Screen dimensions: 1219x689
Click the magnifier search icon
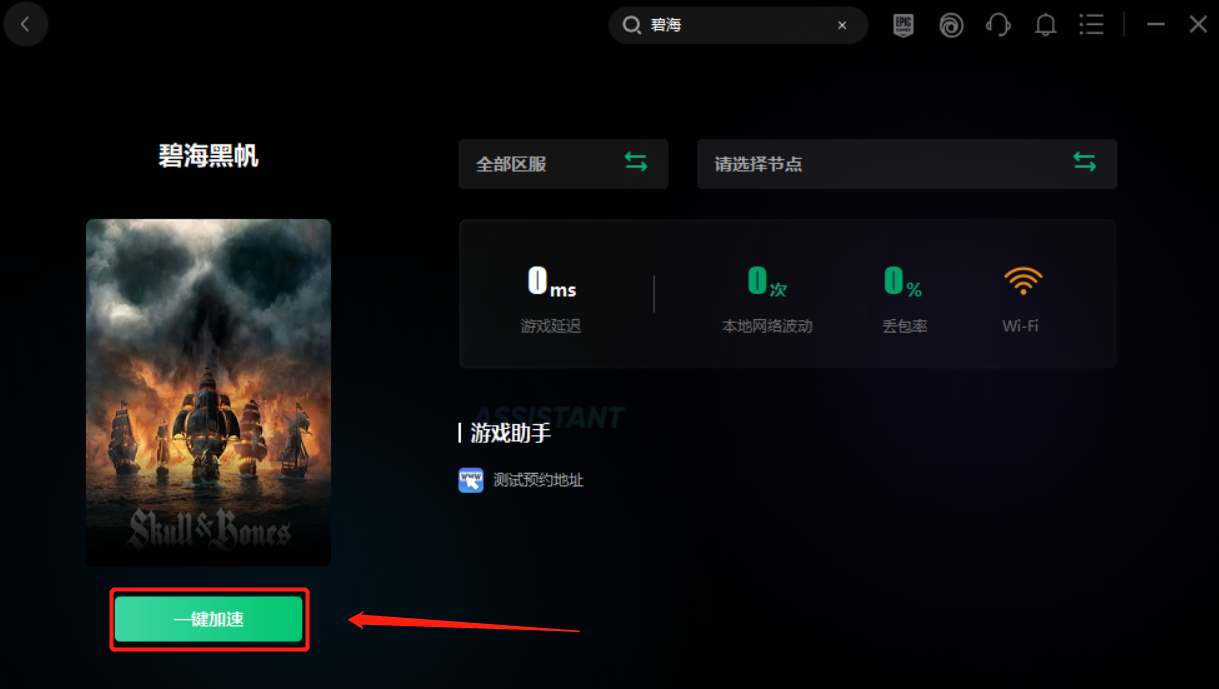(x=631, y=25)
